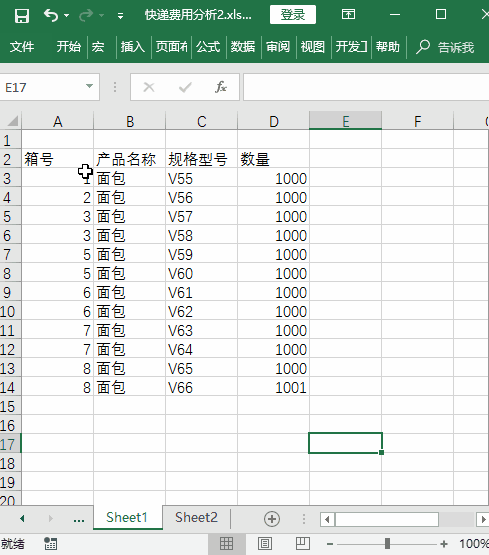This screenshot has width=489, height=555.
Task: Switch to Page Layout view icon
Action: click(265, 543)
